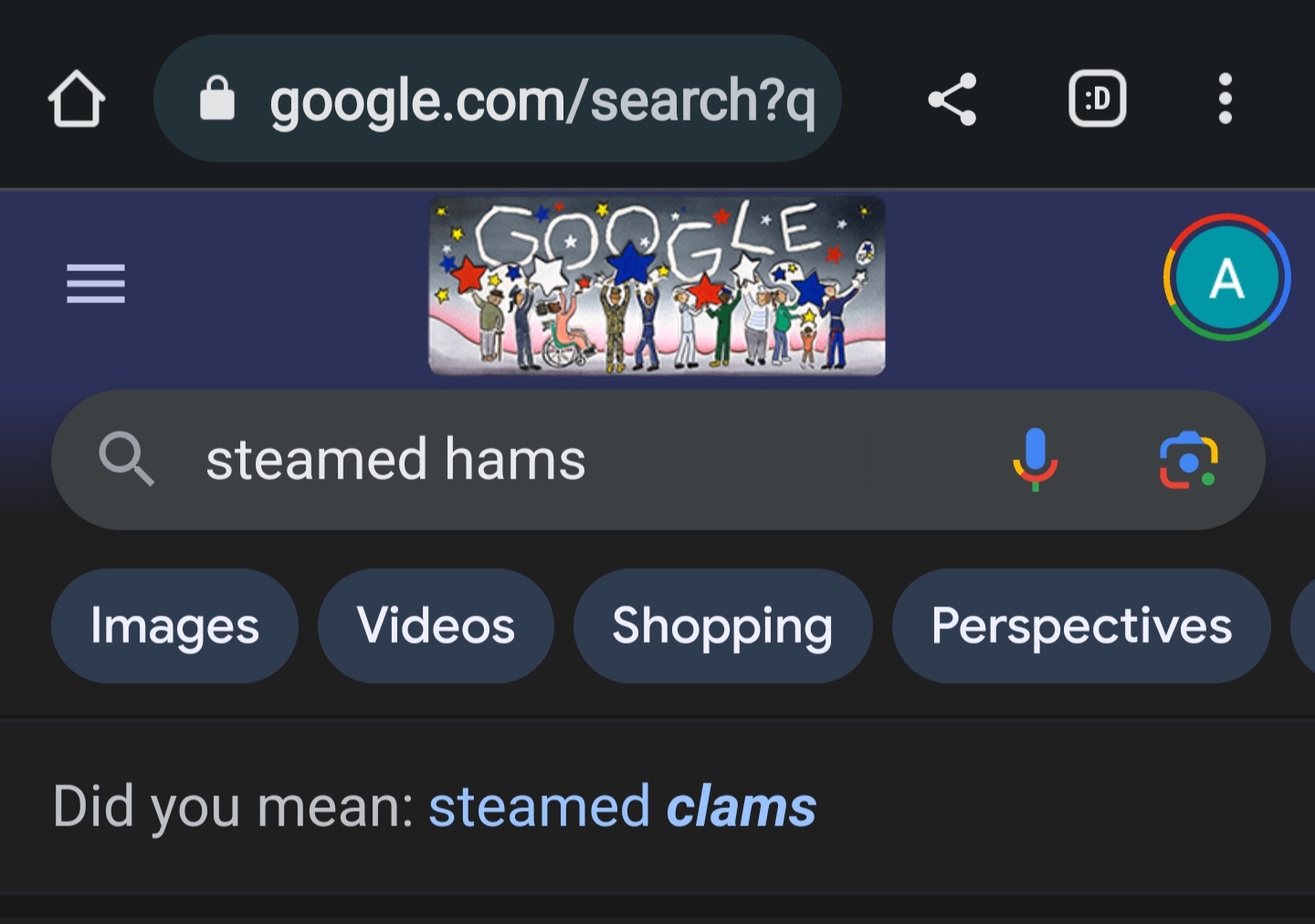Open the account avatar labeled A
Image resolution: width=1315 pixels, height=924 pixels.
click(x=1226, y=278)
